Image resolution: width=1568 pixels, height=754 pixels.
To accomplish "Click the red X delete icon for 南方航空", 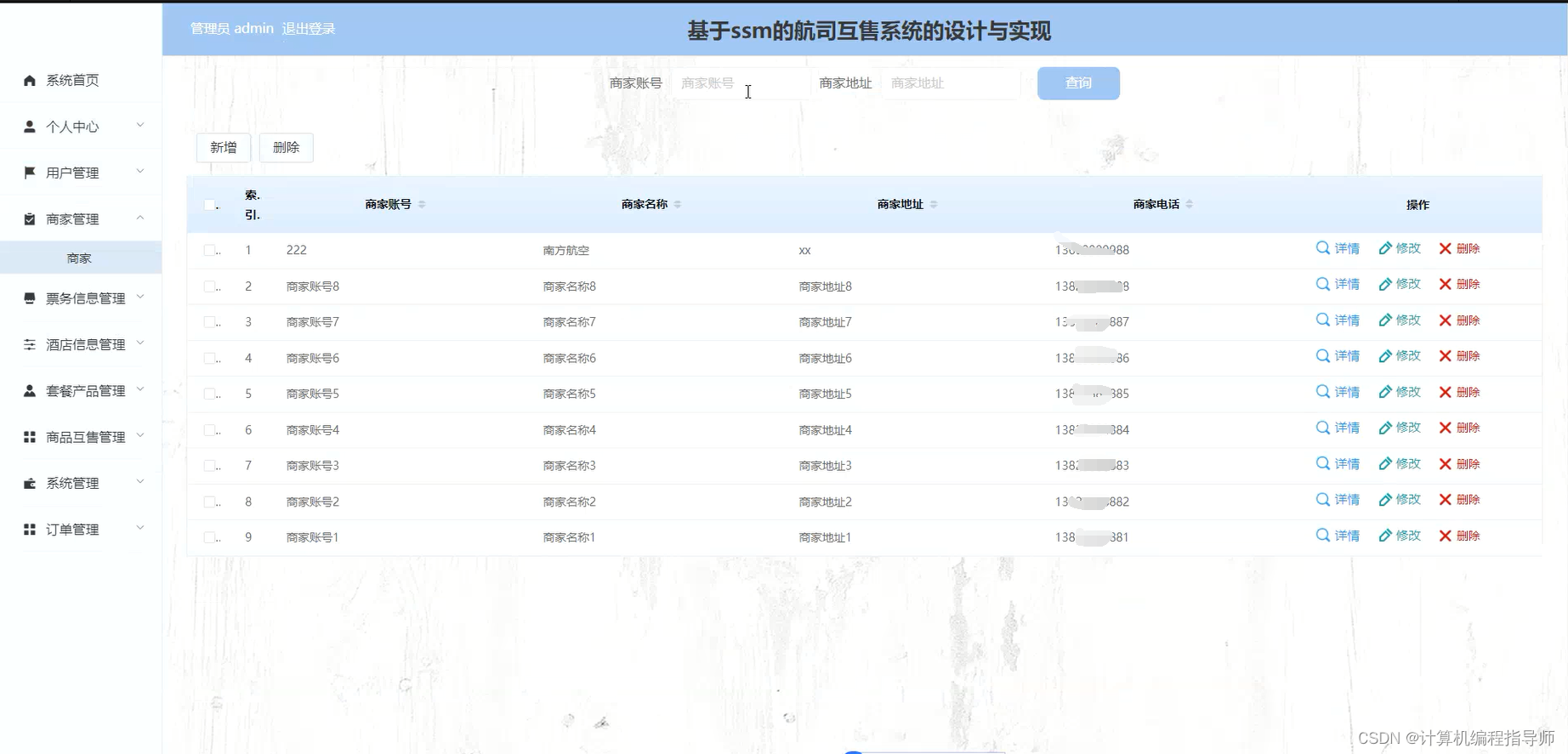I will (1445, 248).
